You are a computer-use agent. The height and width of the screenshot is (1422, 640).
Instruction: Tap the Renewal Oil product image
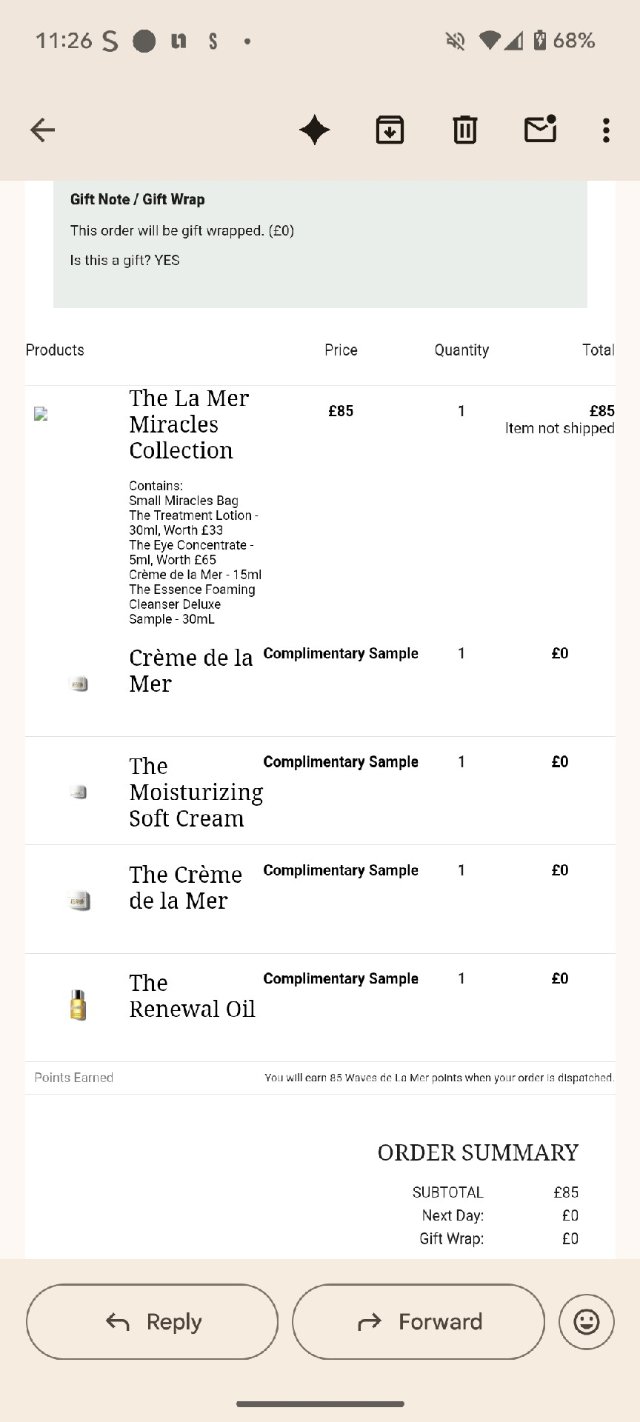pos(78,1004)
